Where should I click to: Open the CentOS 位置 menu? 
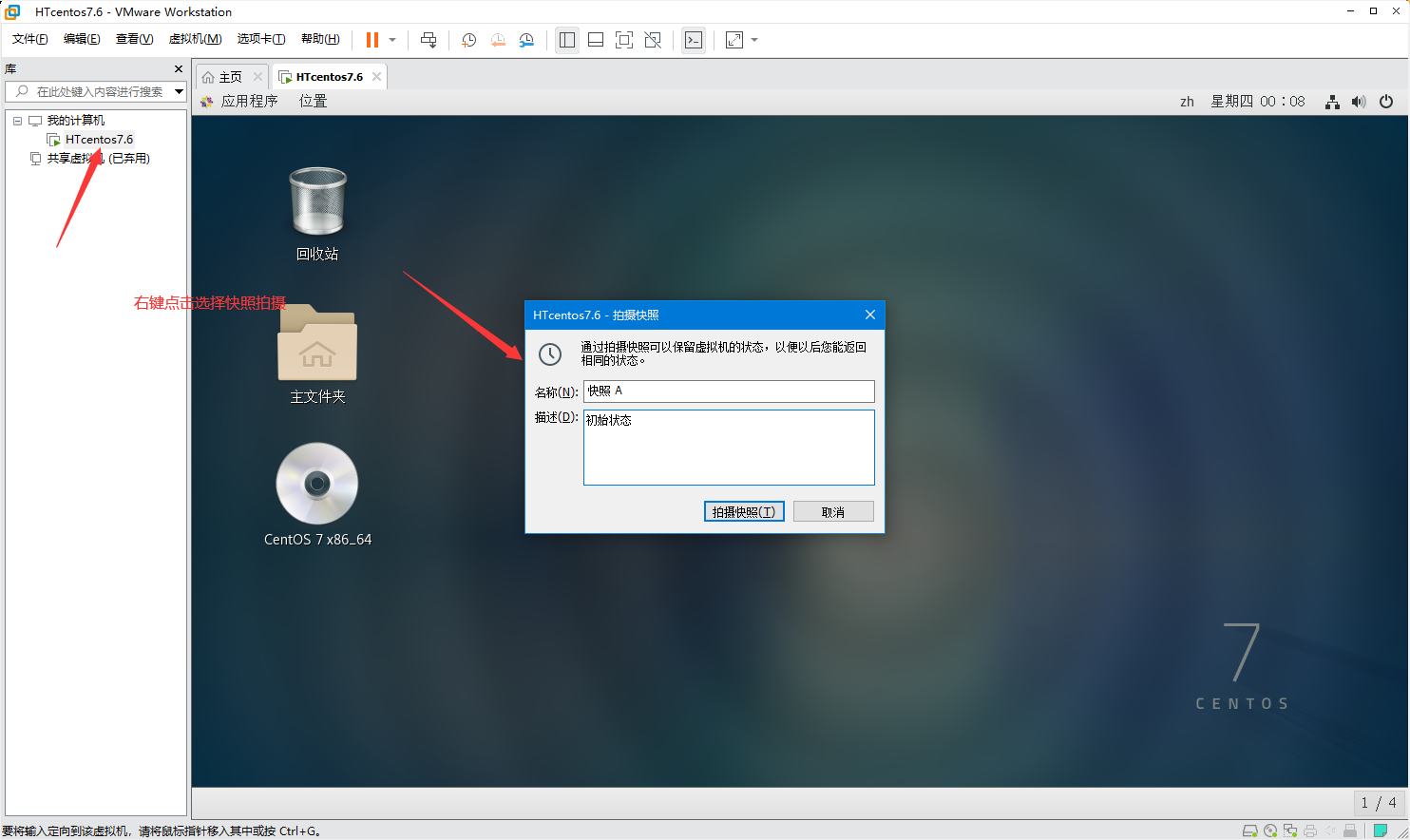tap(313, 102)
